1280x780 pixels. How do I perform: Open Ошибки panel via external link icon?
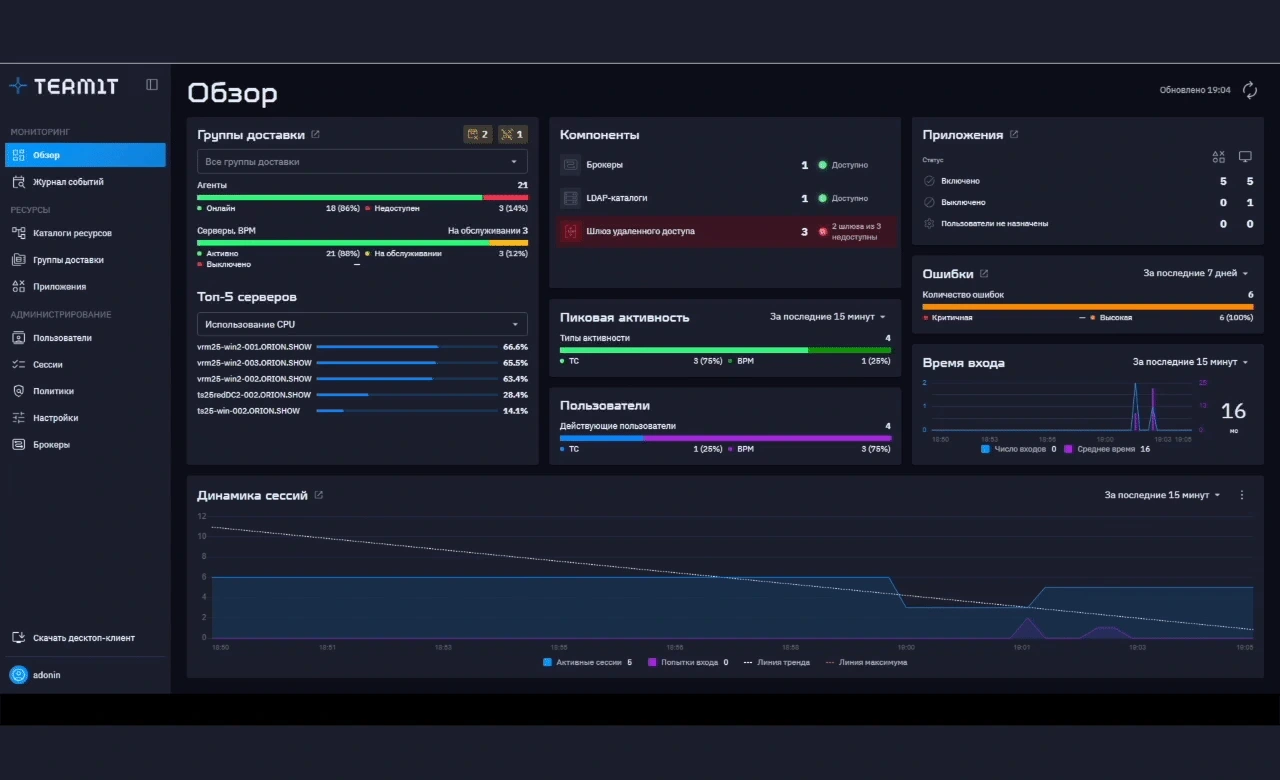[984, 273]
